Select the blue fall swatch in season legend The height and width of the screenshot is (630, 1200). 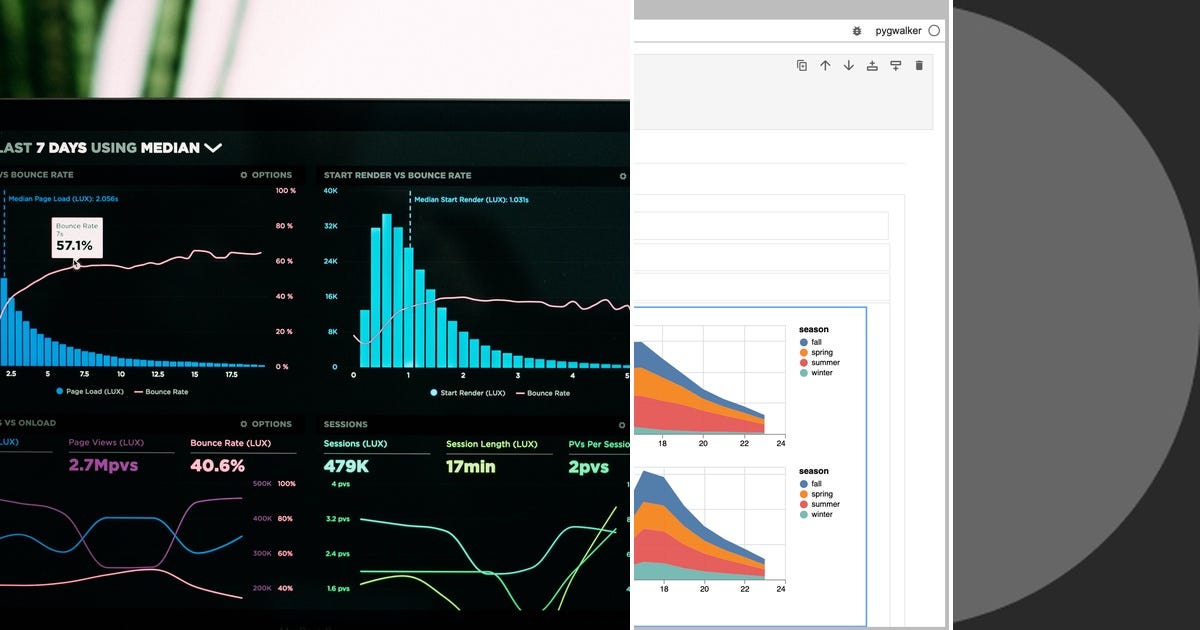[803, 342]
